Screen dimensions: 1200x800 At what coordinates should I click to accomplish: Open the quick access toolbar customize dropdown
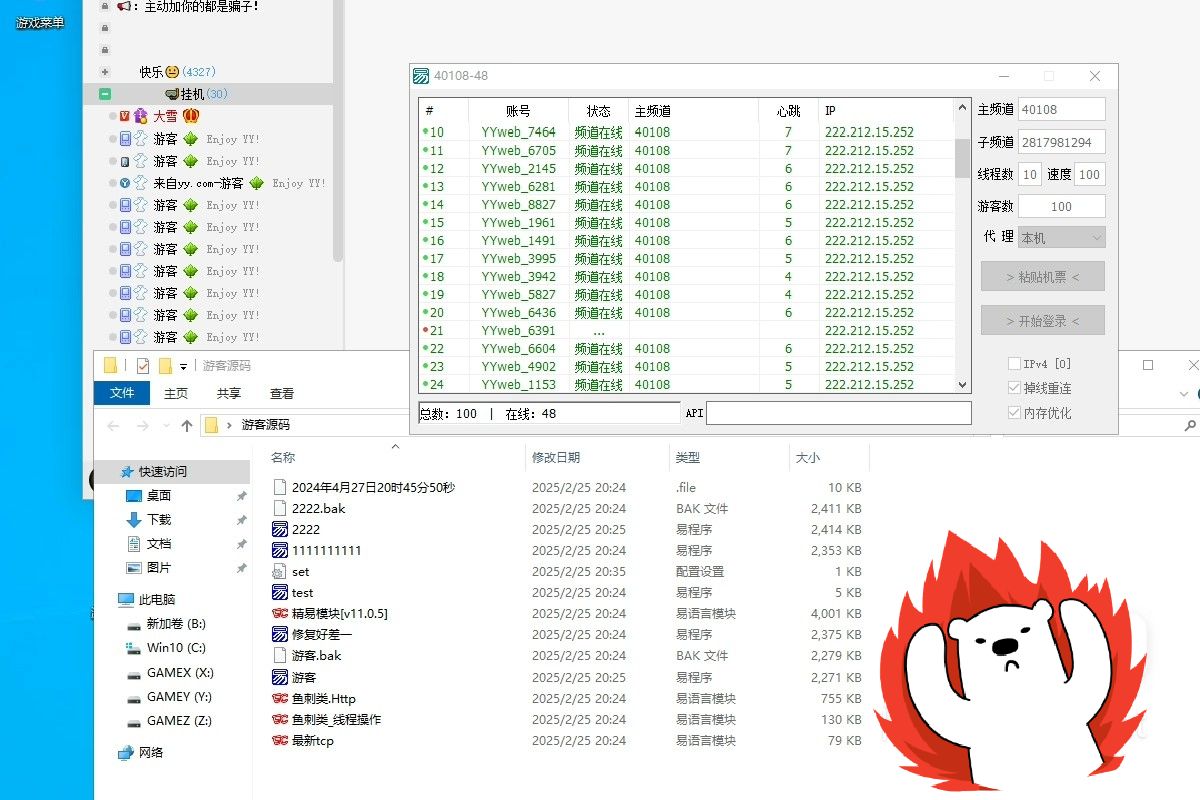click(x=184, y=364)
